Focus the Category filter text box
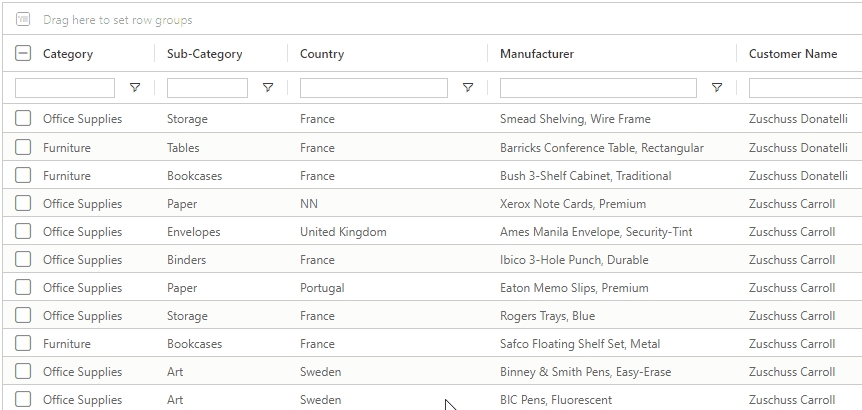Image resolution: width=862 pixels, height=410 pixels. [x=65, y=88]
